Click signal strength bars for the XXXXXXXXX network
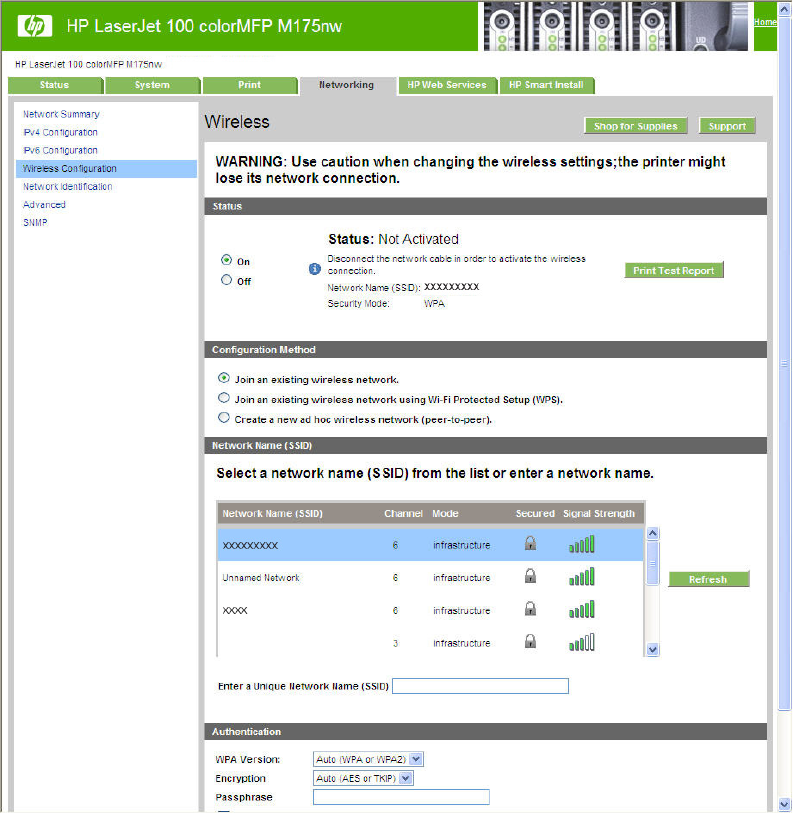 click(581, 544)
